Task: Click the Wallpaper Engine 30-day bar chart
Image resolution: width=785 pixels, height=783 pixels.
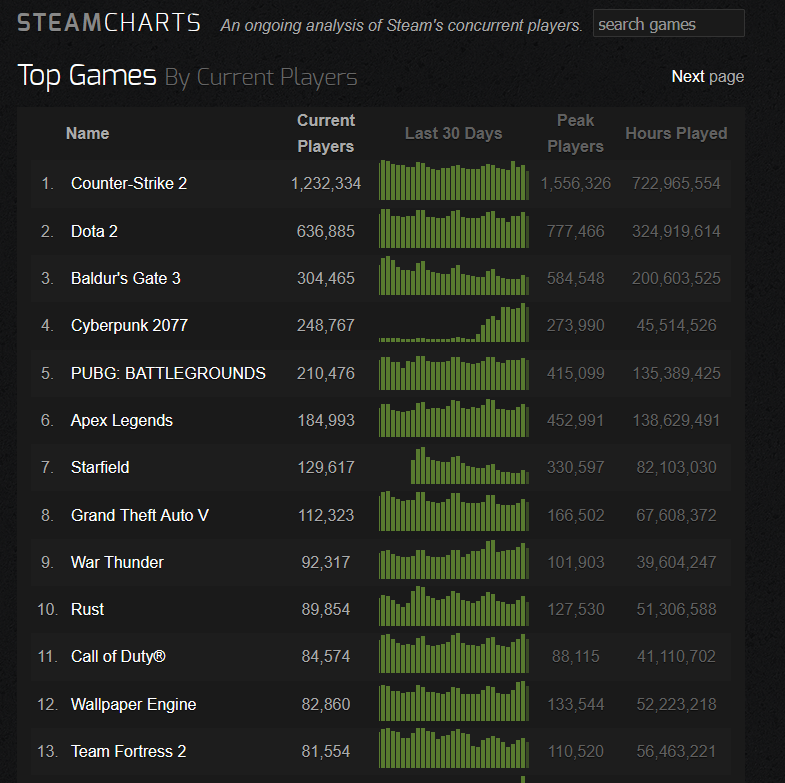Action: 454,701
